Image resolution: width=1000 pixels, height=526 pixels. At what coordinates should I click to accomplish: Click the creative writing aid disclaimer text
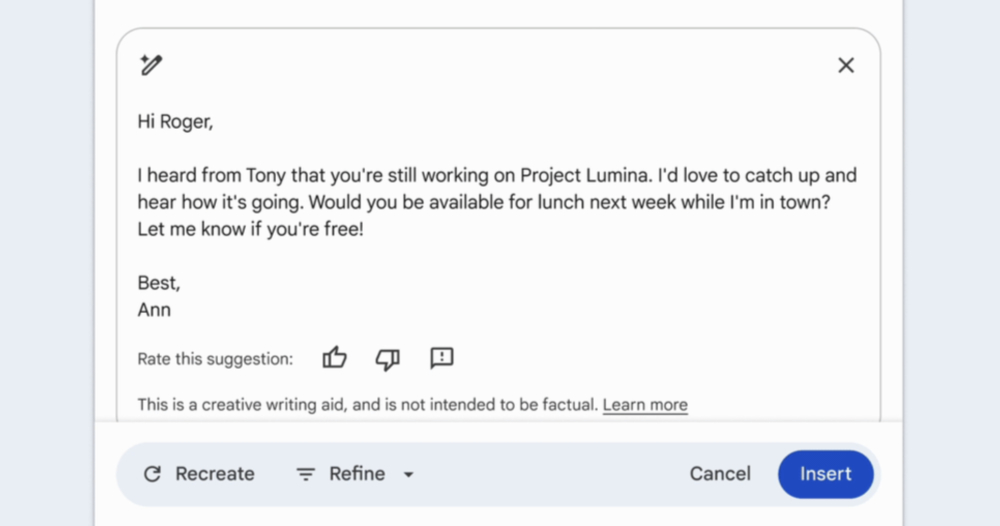point(368,405)
